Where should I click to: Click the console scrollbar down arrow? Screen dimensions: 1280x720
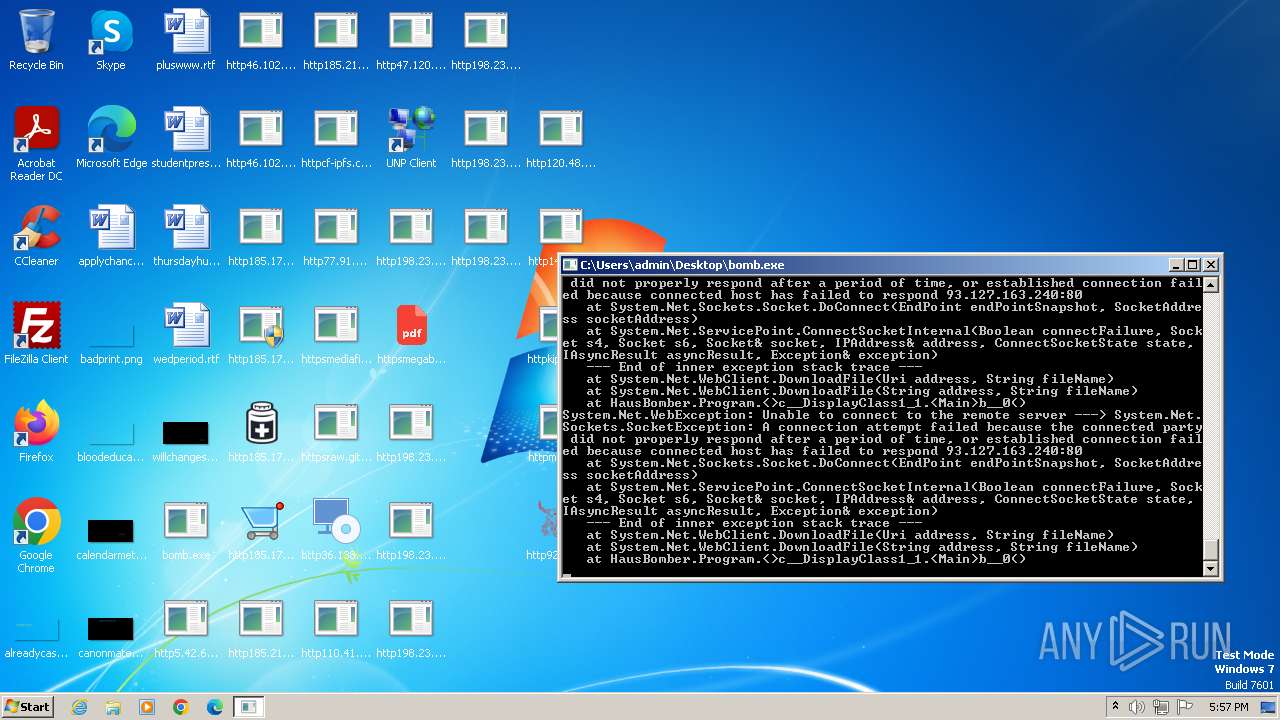tap(1211, 568)
